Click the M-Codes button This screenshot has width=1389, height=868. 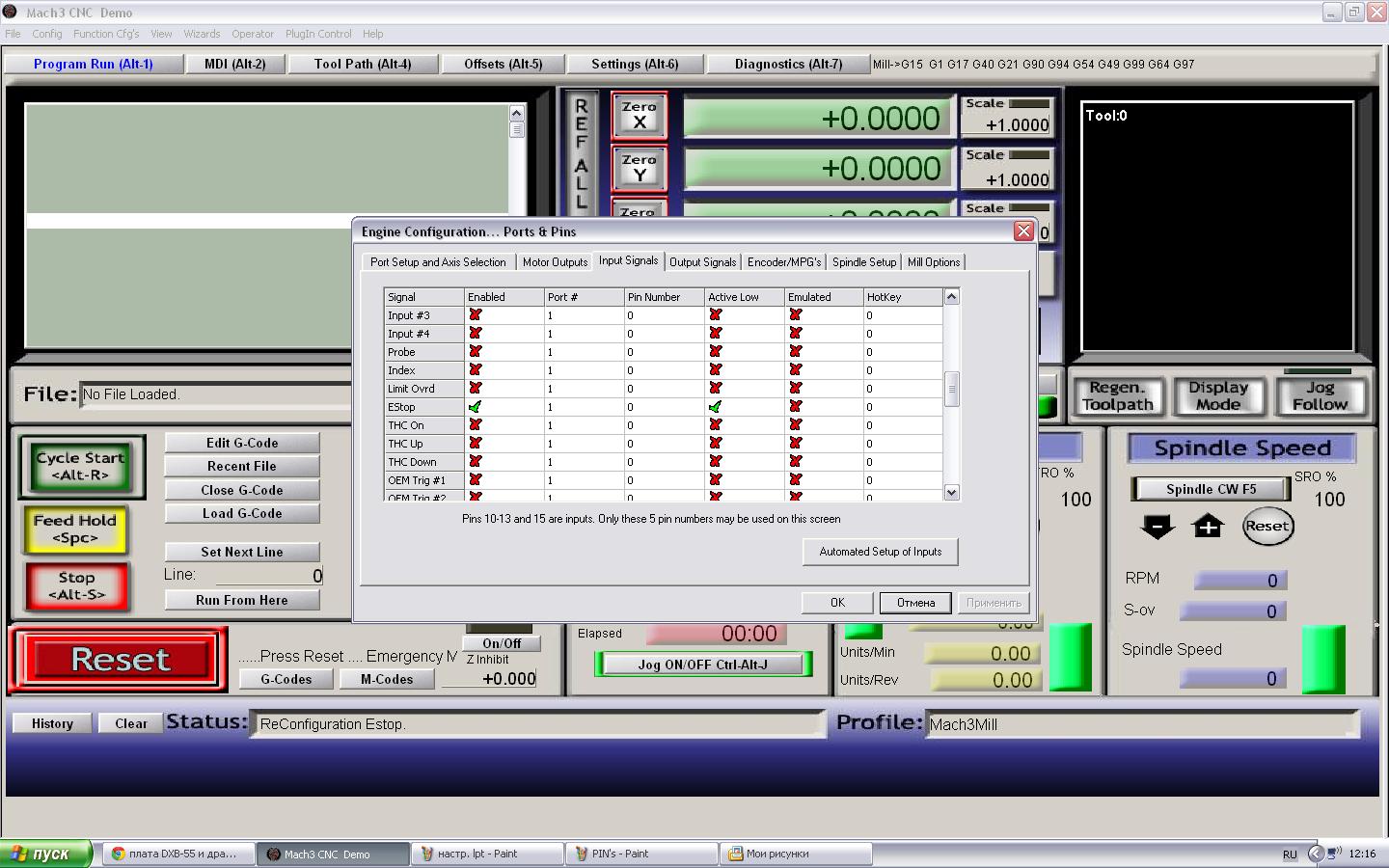pos(387,679)
